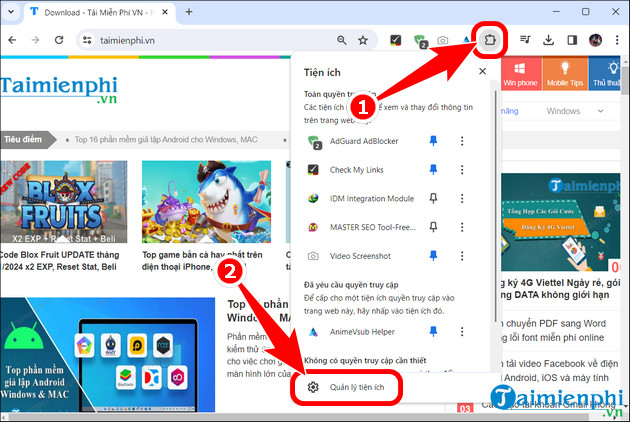
Task: Open more options for AnimeVsub Helper
Action: (462, 332)
